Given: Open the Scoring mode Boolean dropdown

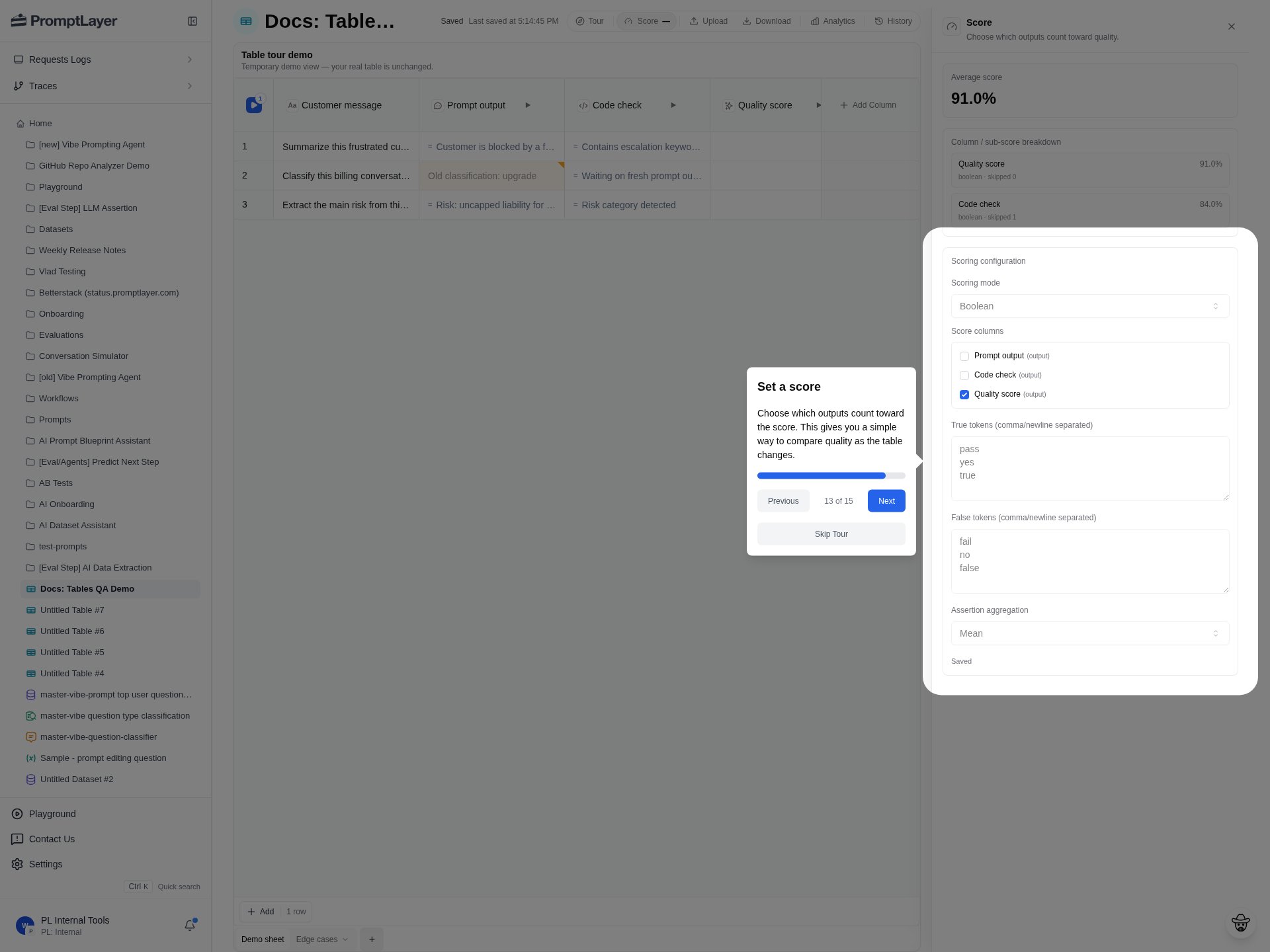Looking at the screenshot, I should [1090, 306].
